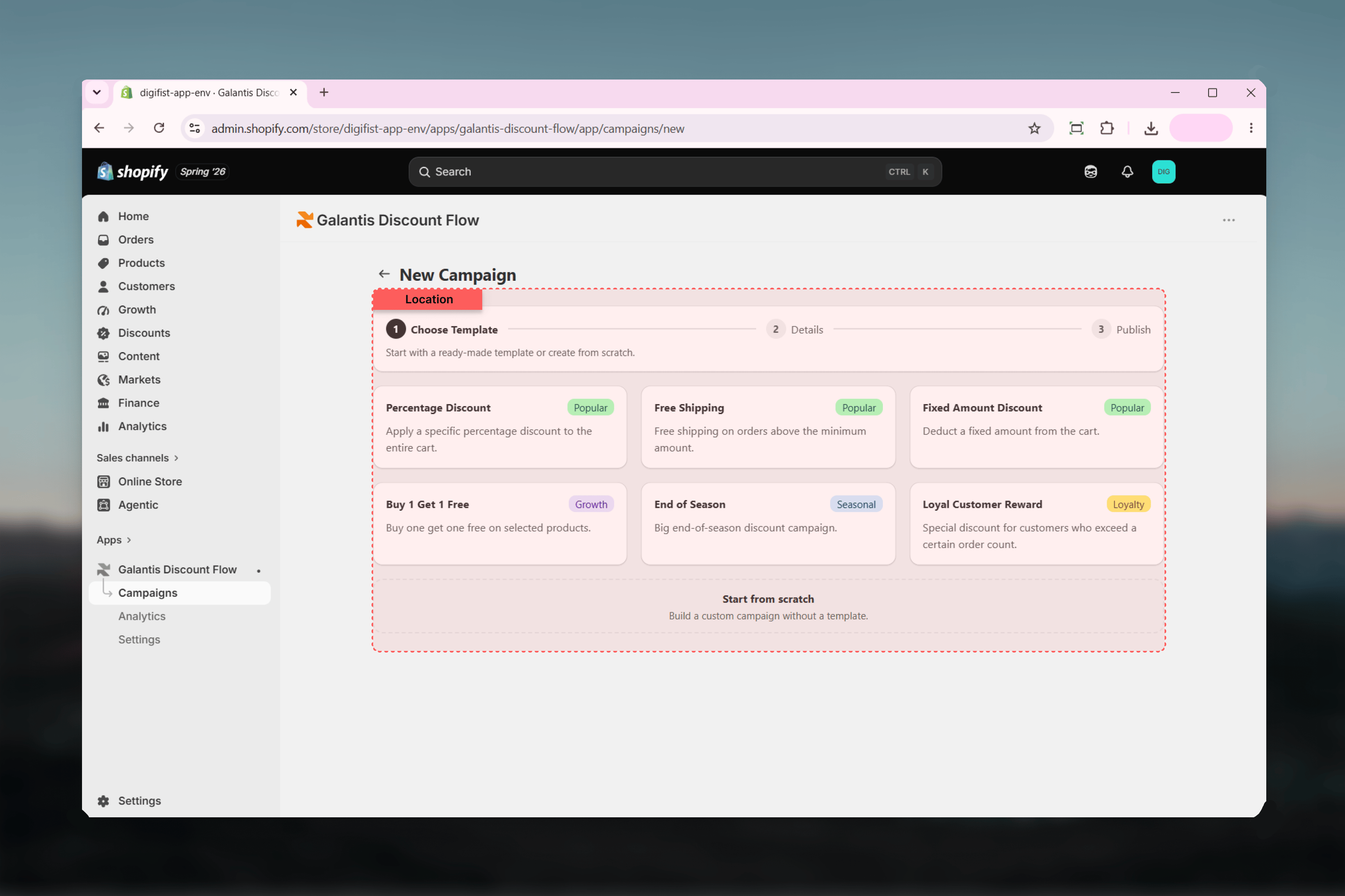The image size is (1345, 896).
Task: Click the Products tag icon
Action: (103, 264)
